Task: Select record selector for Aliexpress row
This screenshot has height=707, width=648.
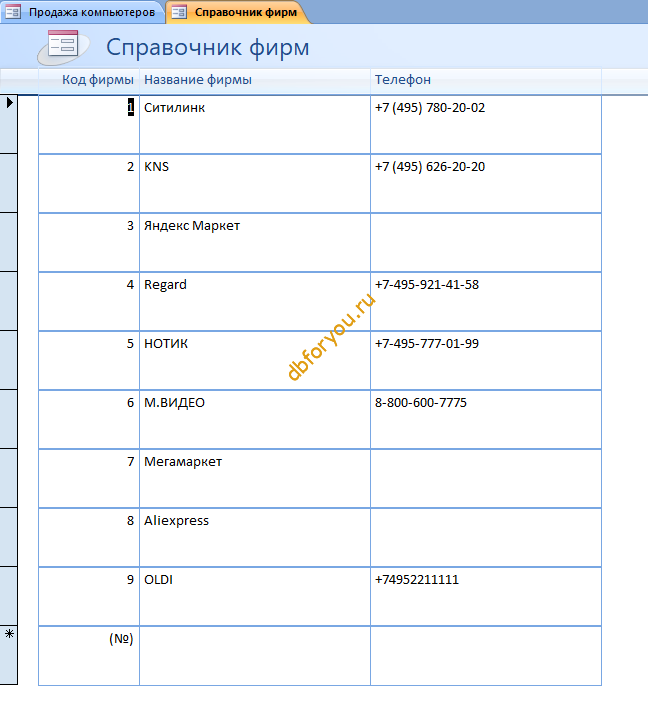Action: [9, 537]
